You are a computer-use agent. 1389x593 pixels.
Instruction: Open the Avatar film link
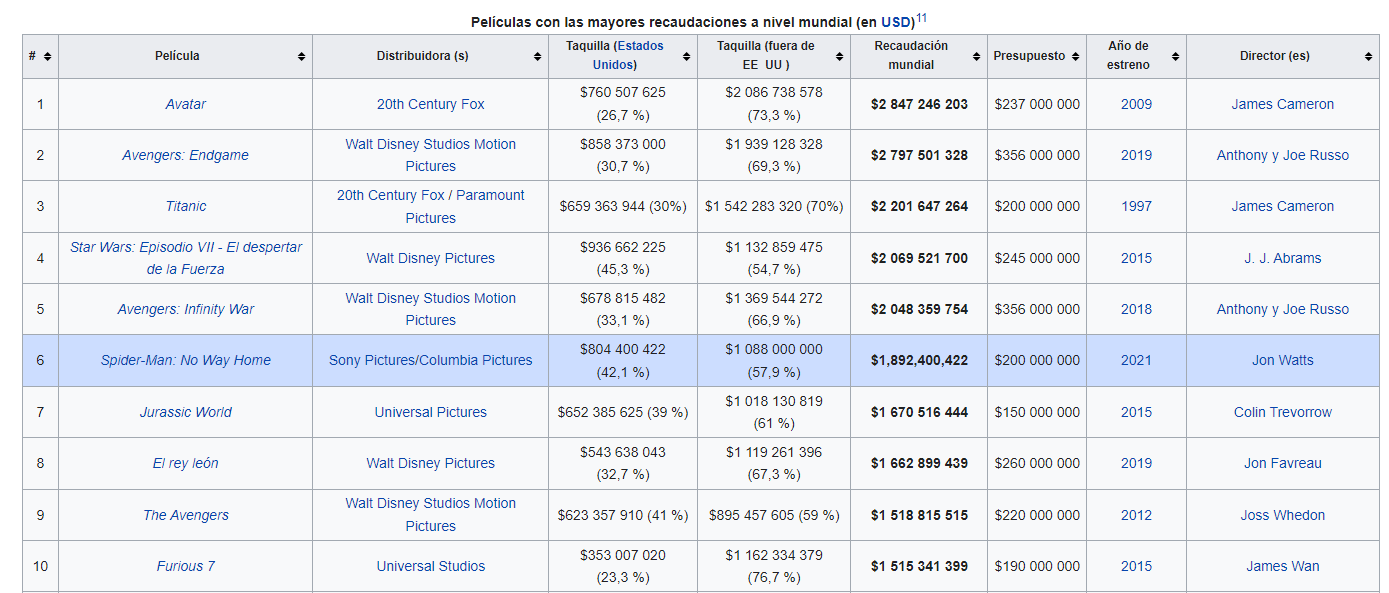186,104
